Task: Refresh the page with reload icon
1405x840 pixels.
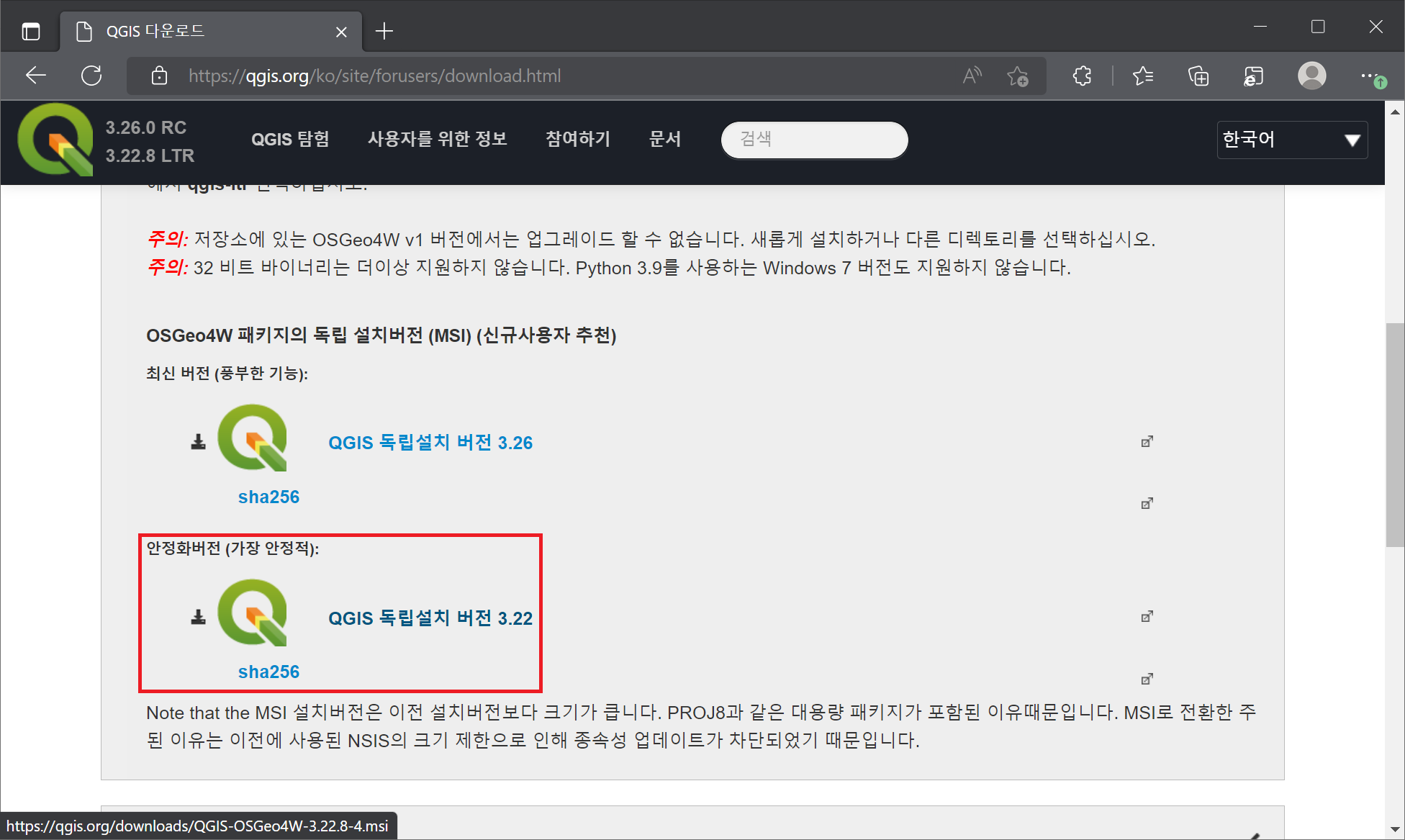Action: pyautogui.click(x=91, y=76)
